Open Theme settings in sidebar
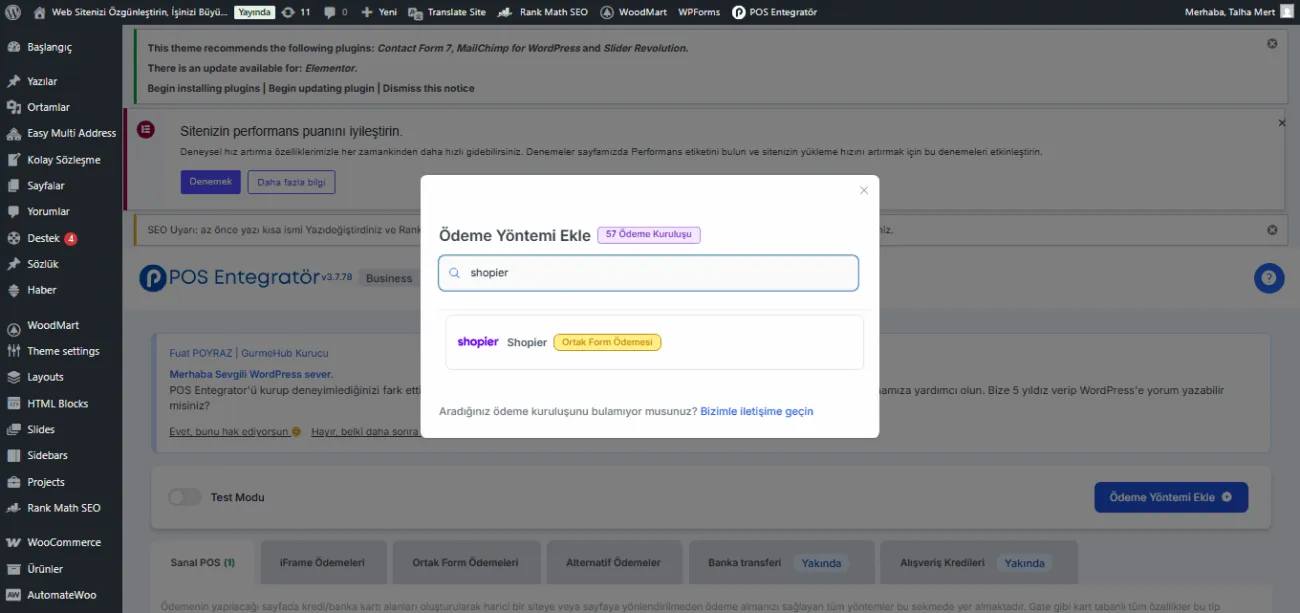 click(x=61, y=351)
